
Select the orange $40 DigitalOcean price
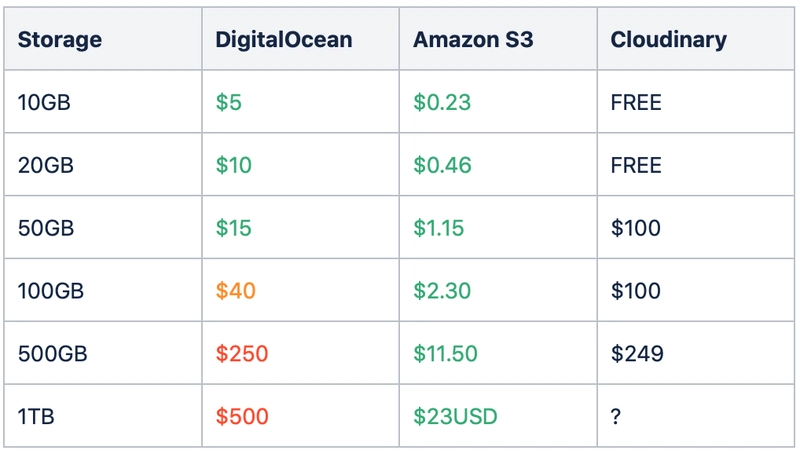pos(235,291)
